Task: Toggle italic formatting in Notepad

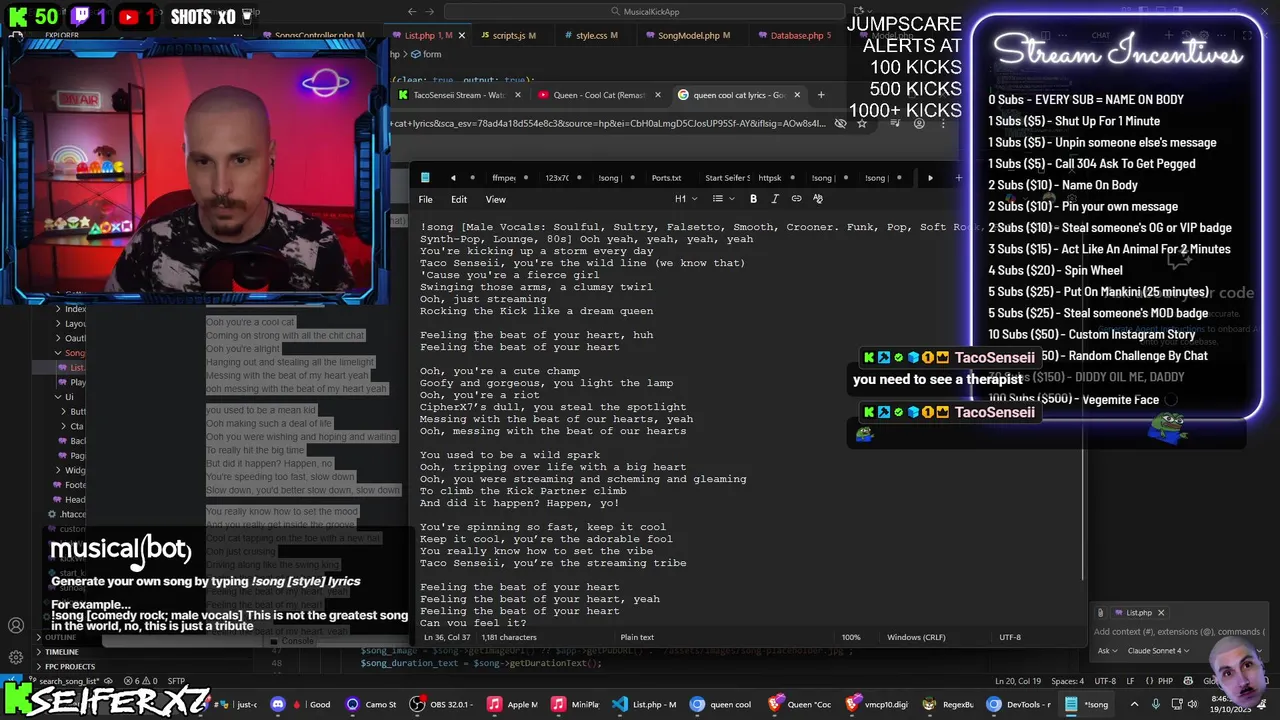Action: [775, 199]
